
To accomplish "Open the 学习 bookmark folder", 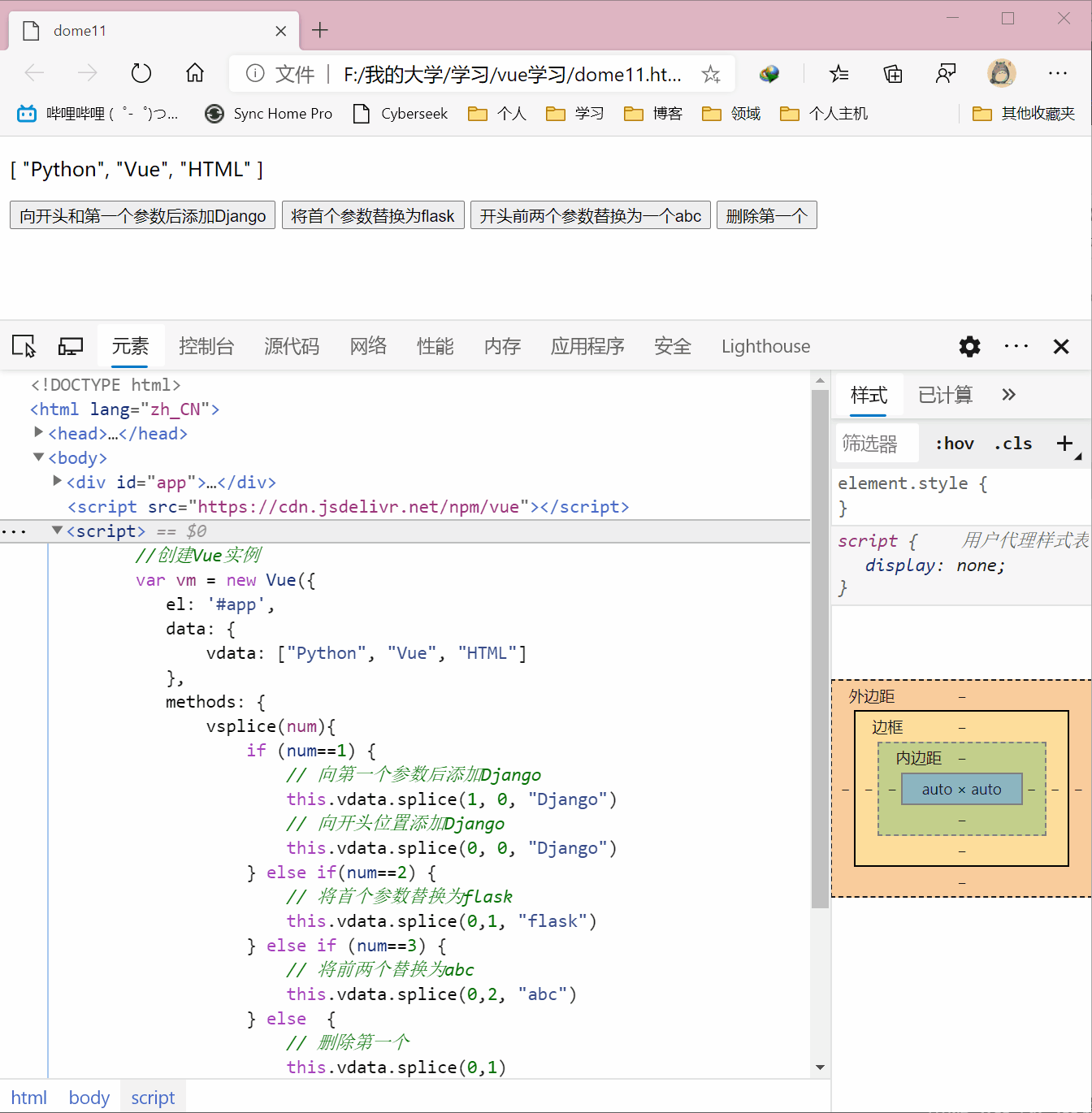I will 575,114.
